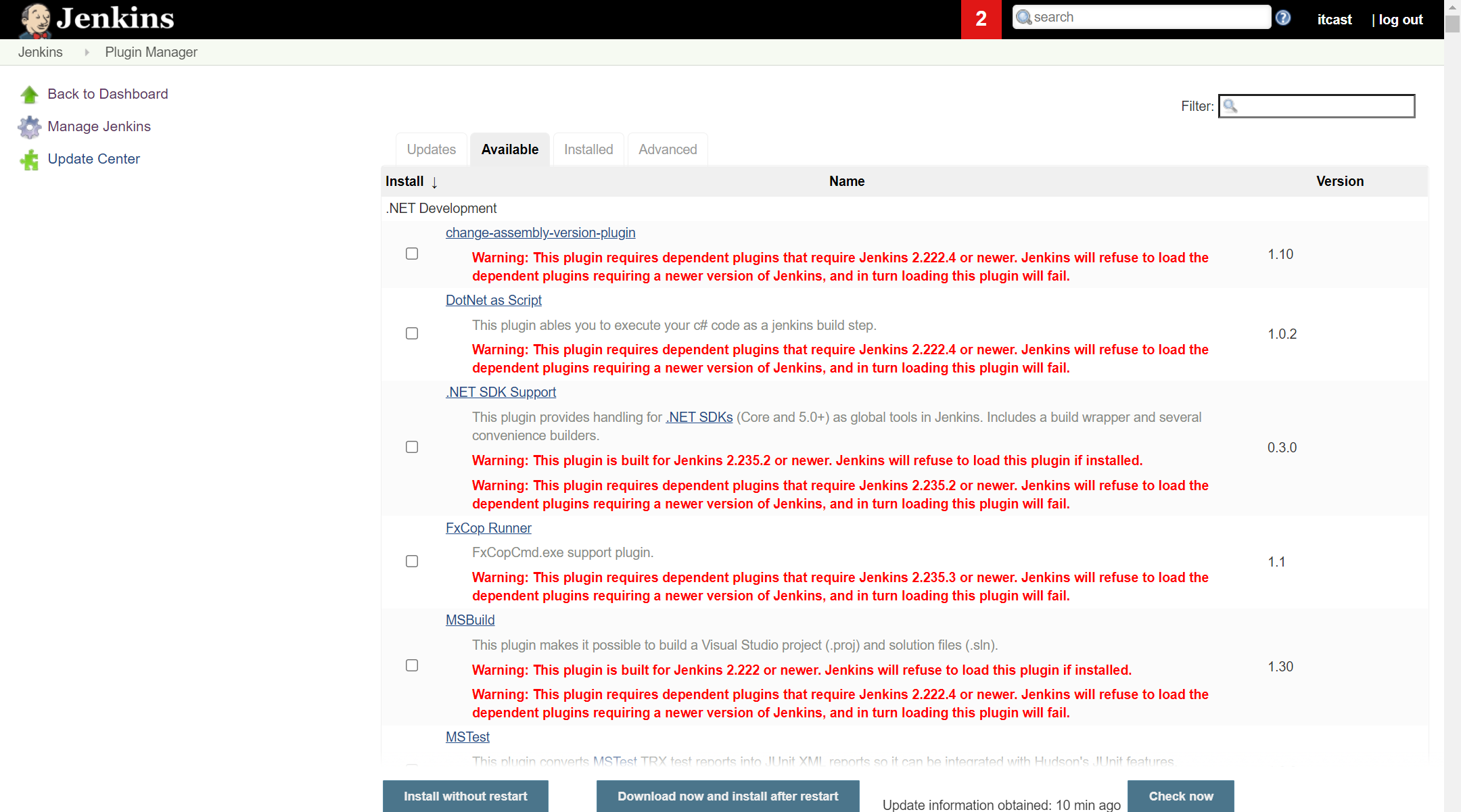Enable the DotNet as Script checkbox
The image size is (1461, 812).
(x=412, y=333)
